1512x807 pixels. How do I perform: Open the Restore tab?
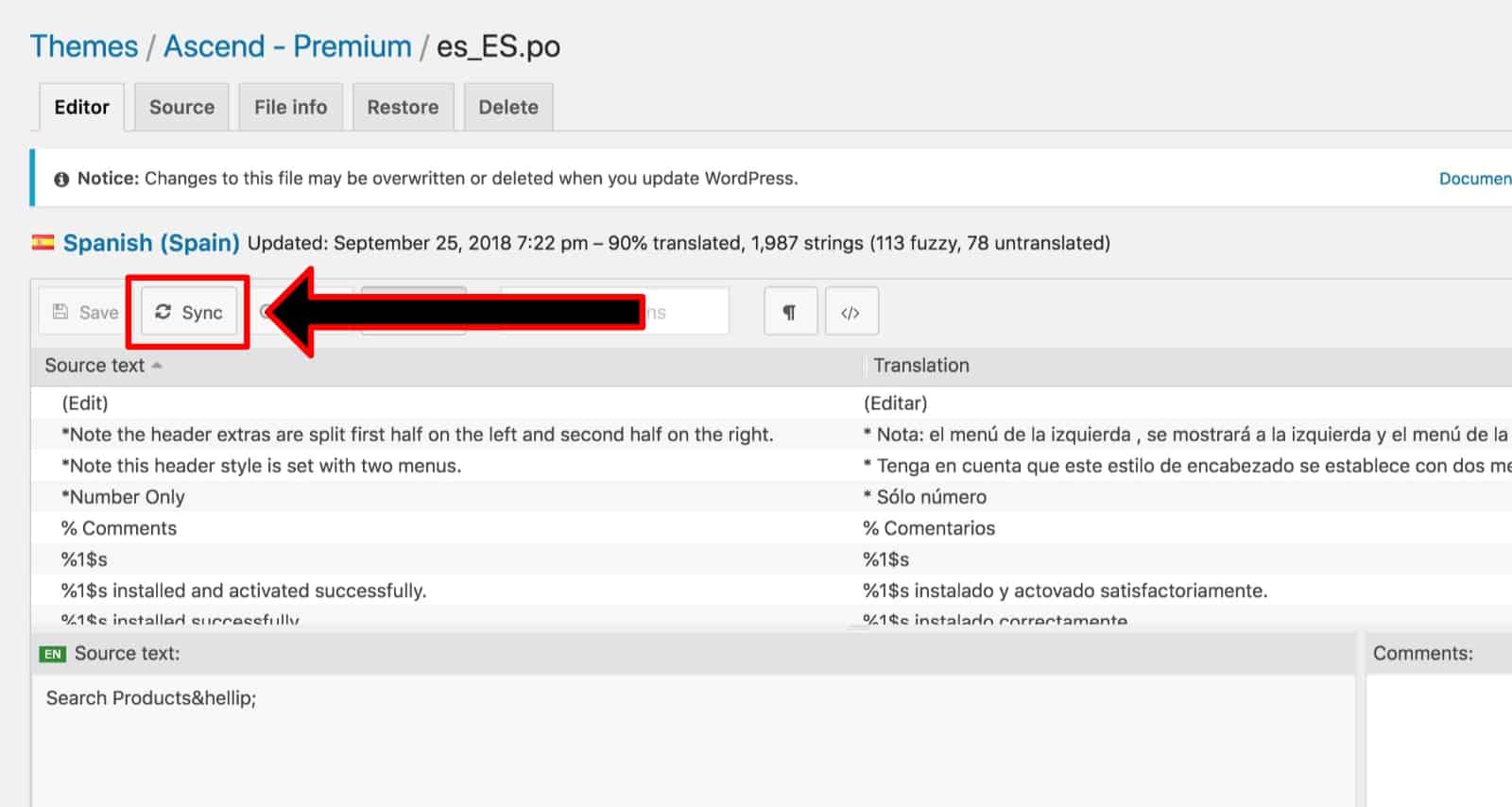403,107
